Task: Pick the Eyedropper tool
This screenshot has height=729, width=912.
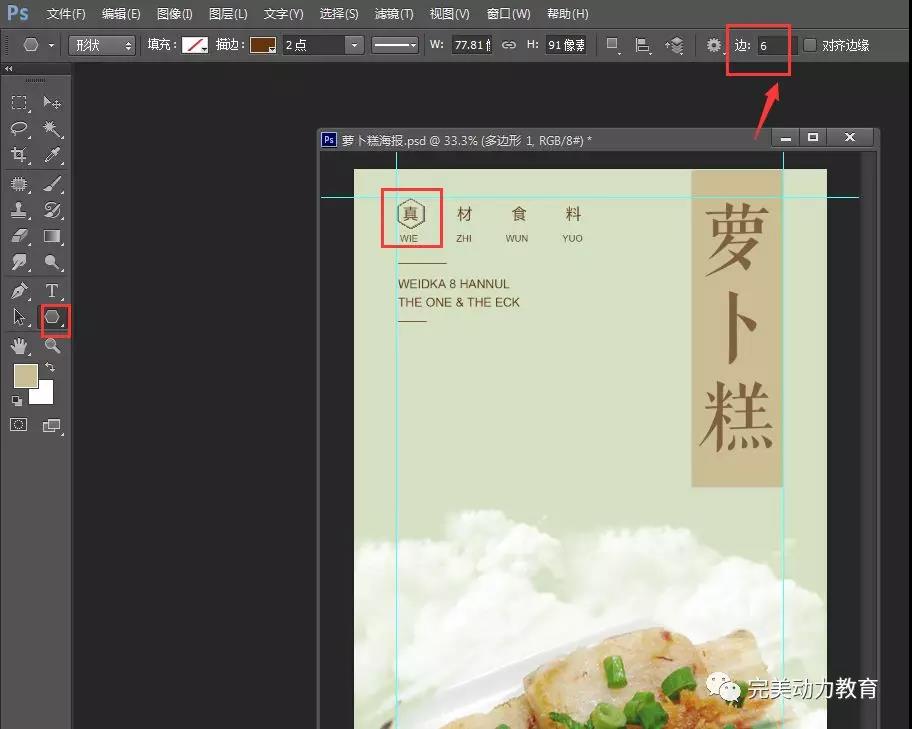Action: click(x=53, y=155)
